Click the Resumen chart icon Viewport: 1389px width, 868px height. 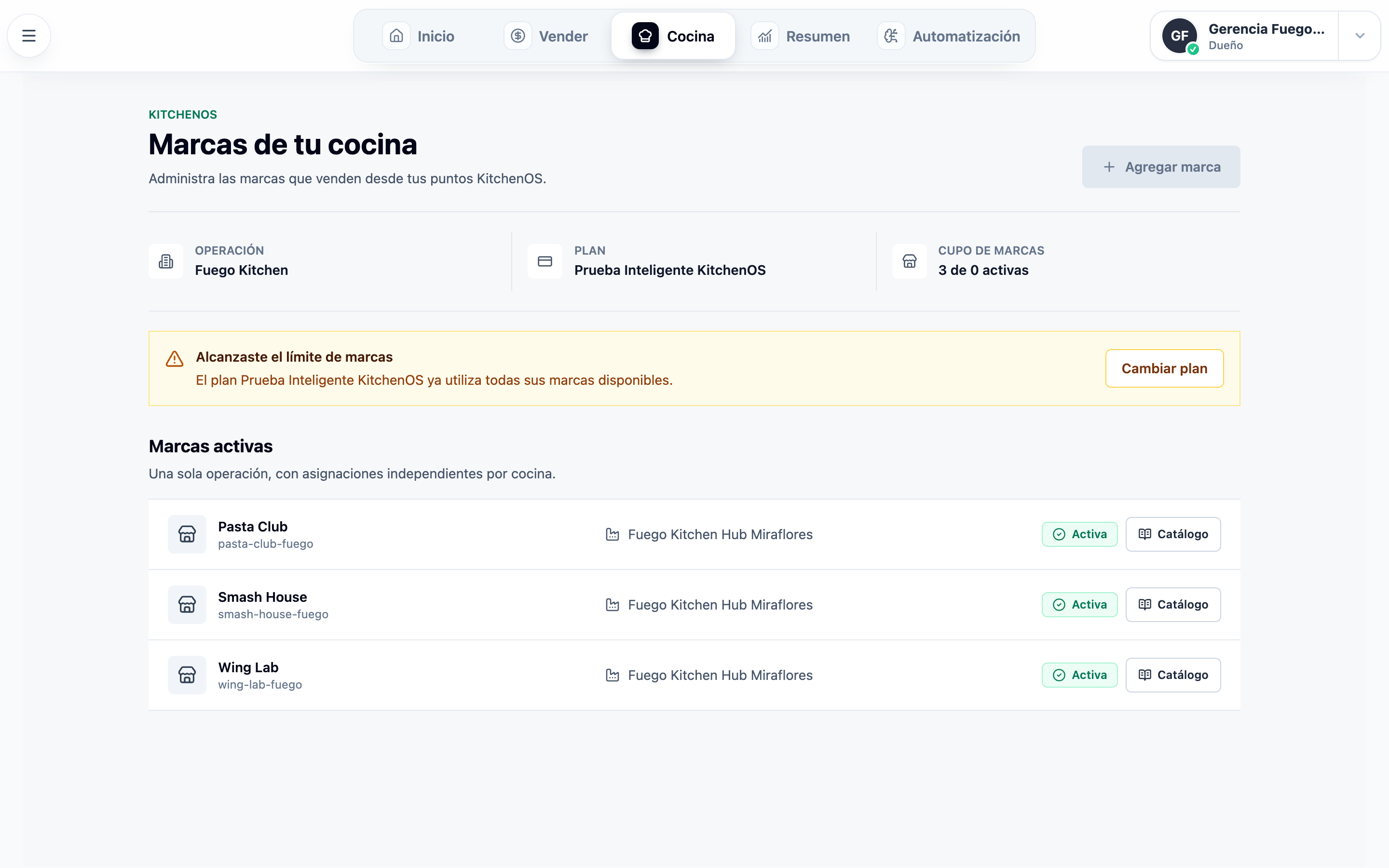tap(764, 36)
